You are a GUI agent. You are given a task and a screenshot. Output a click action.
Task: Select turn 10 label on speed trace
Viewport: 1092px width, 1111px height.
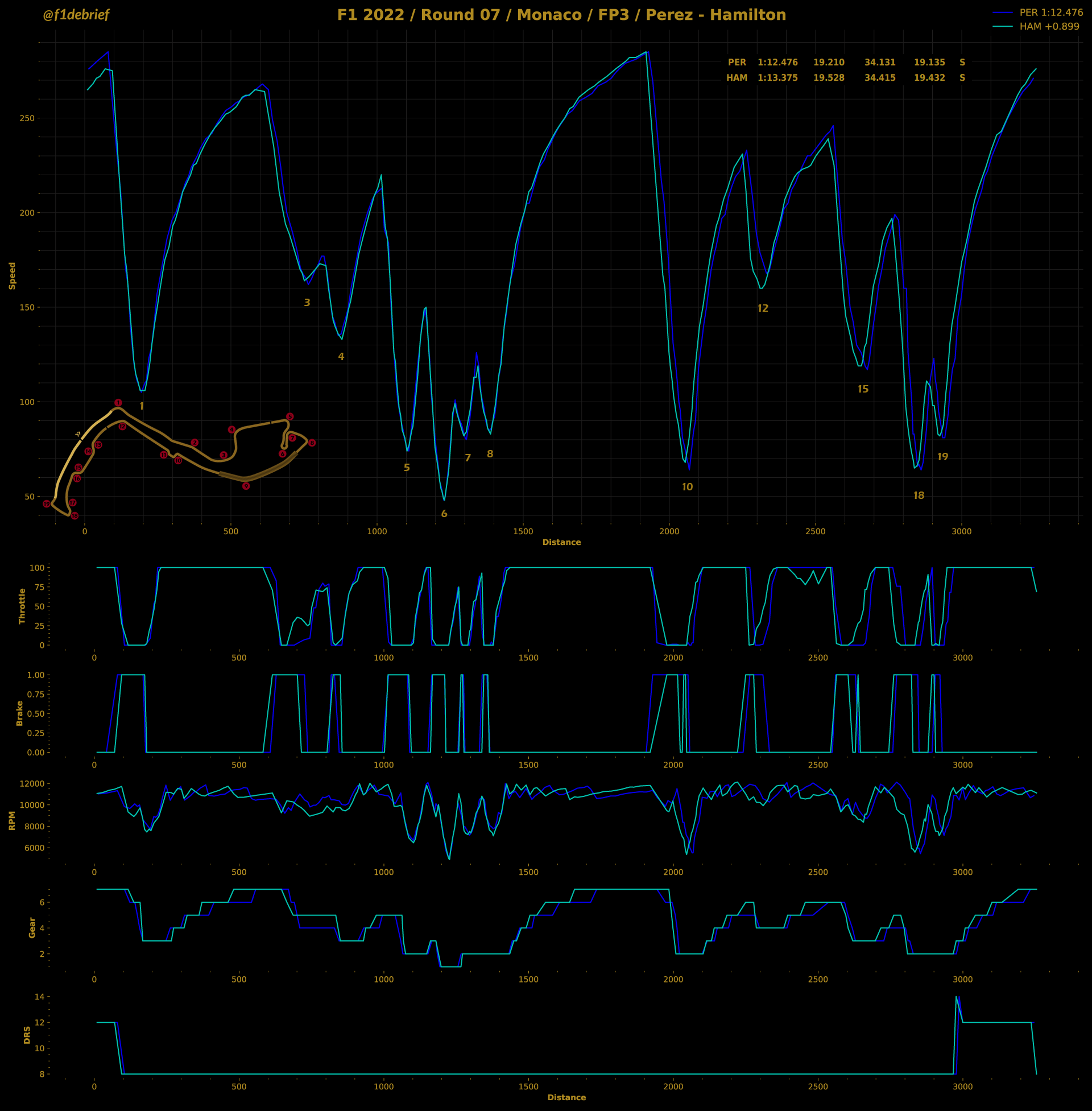(x=687, y=487)
